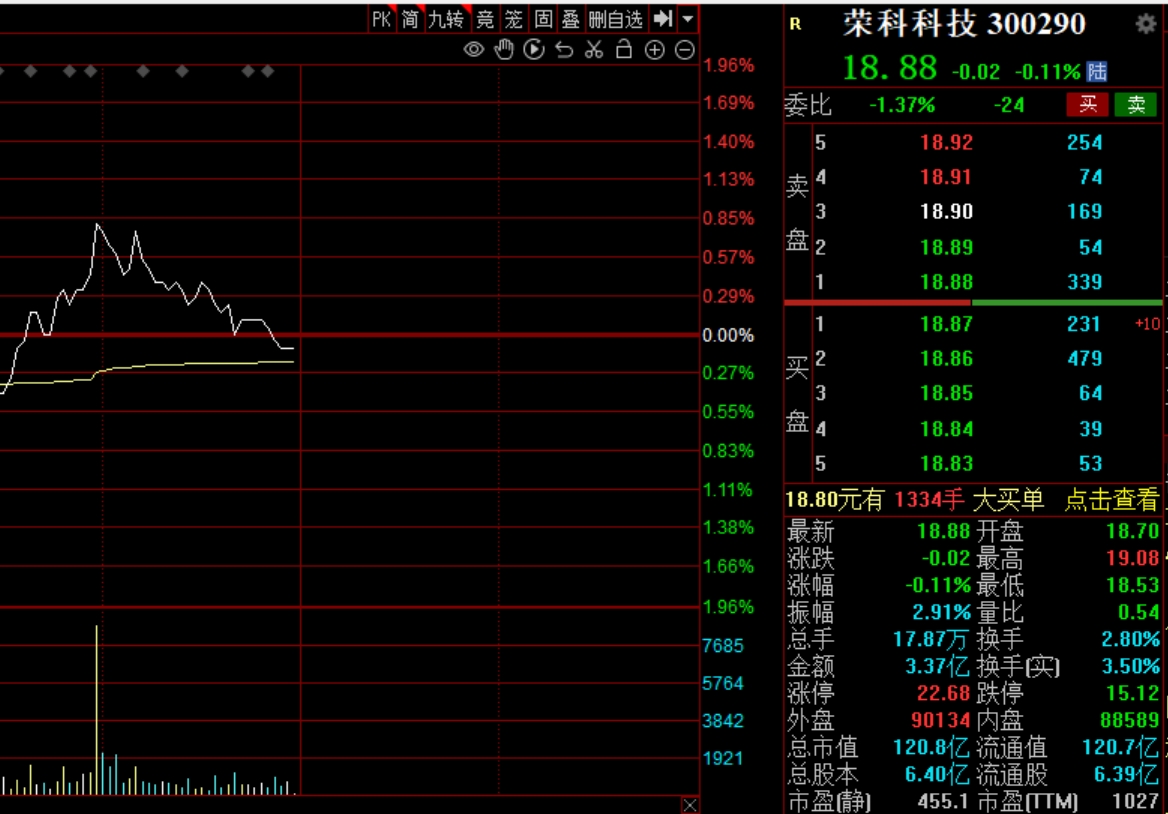Screen dimensions: 1168x814
Task: Click the 金额 value 3.37亿
Action: pos(937,666)
